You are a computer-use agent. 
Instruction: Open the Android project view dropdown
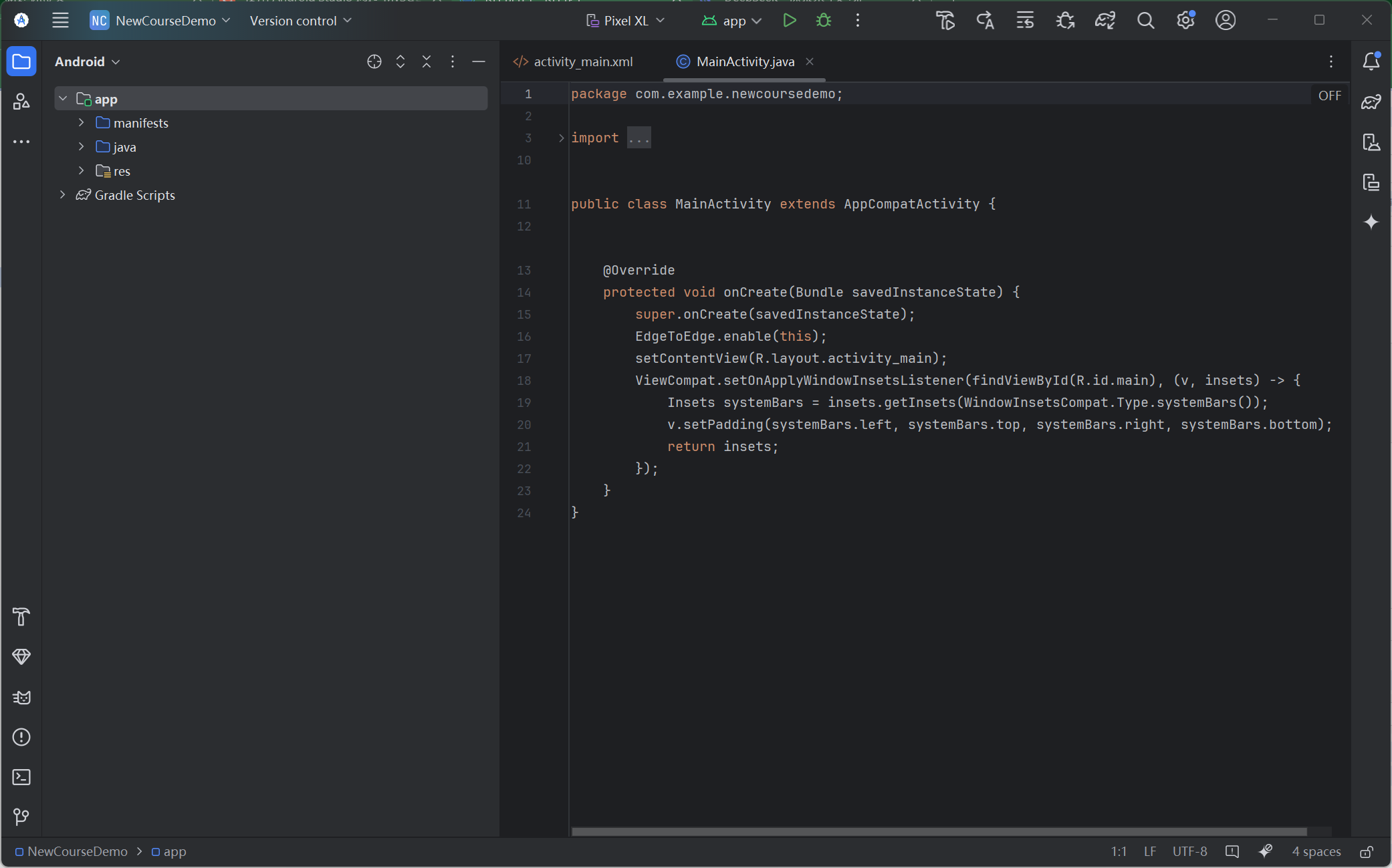tap(87, 61)
